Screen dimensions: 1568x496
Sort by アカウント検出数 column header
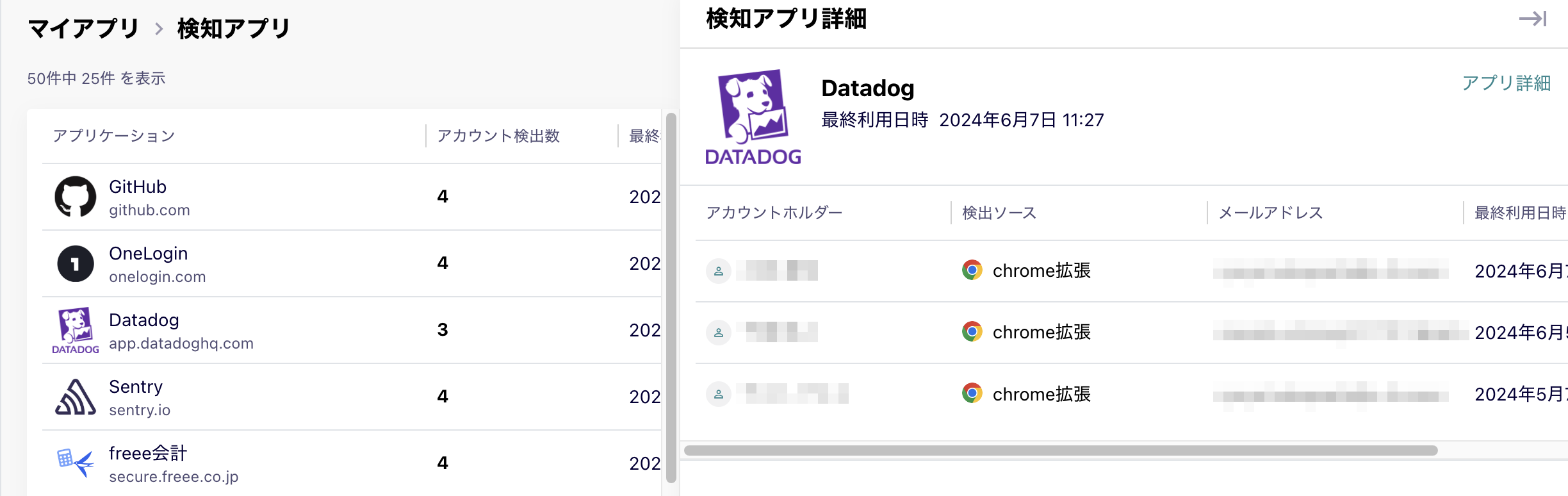coord(498,136)
